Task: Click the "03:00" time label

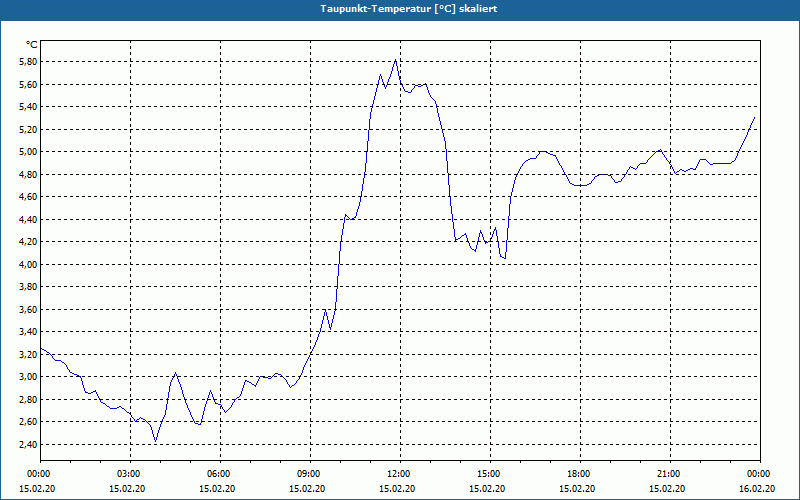Action: click(128, 474)
